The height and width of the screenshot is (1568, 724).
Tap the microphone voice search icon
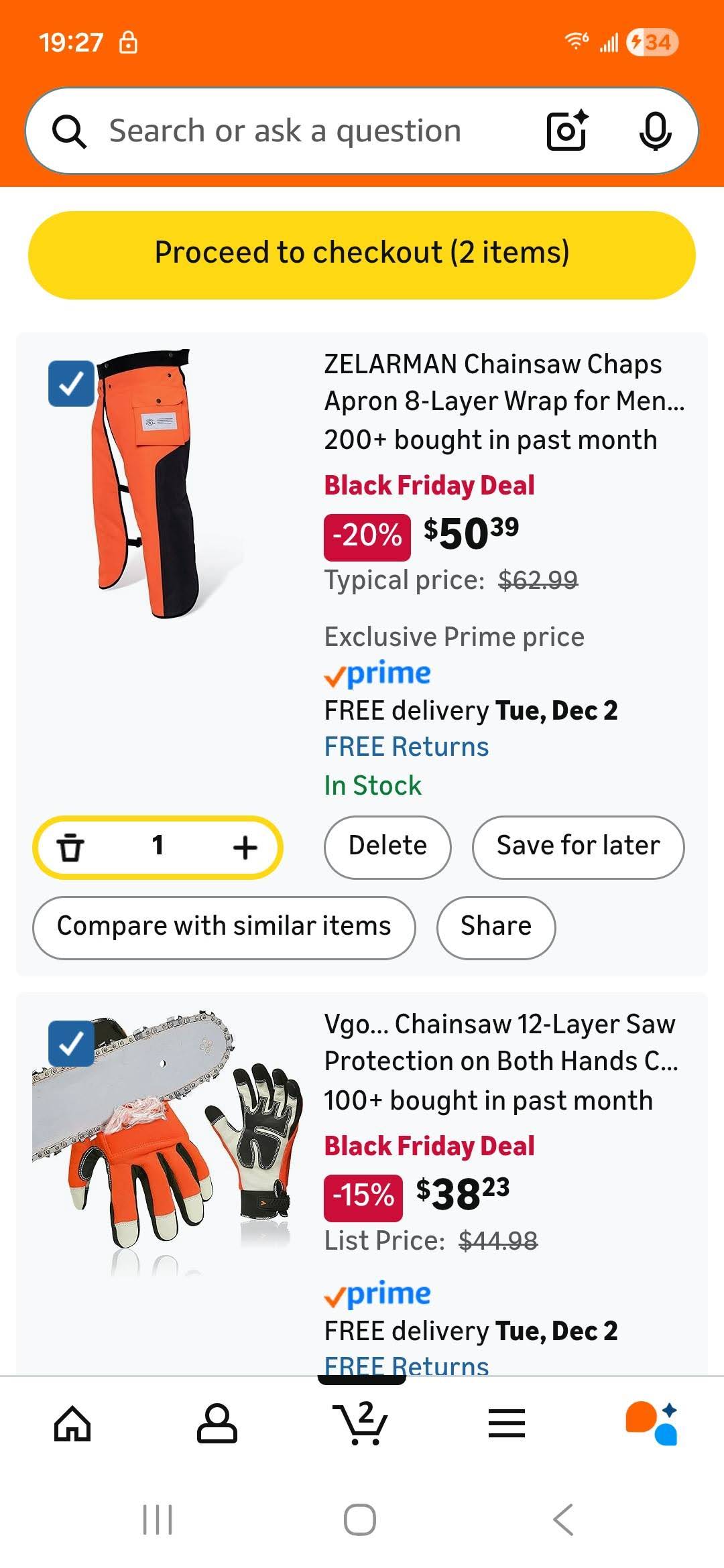tap(655, 131)
